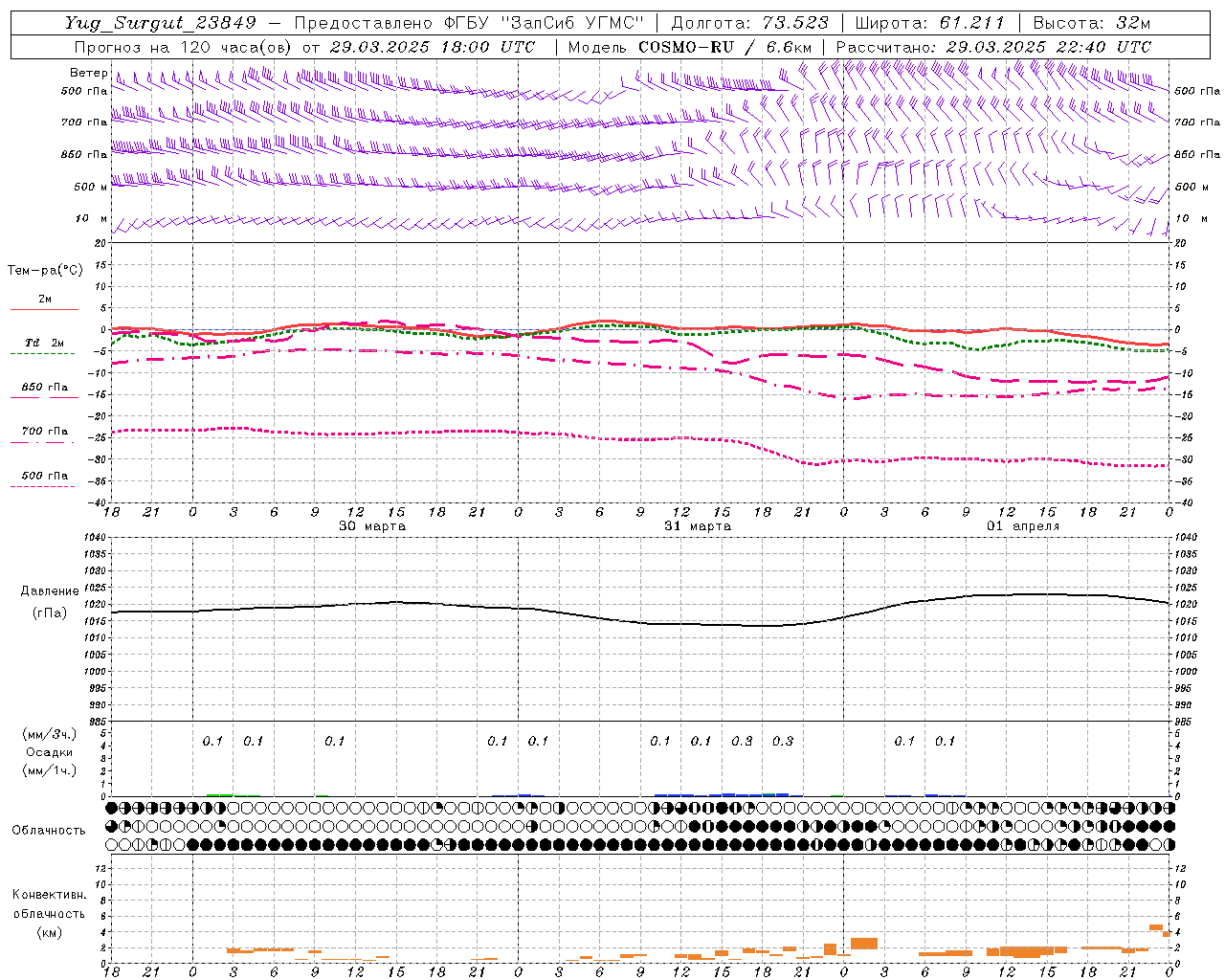The width and height of the screenshot is (1225, 980).
Task: Click the Тем-ра(°C) axis label
Action: coord(45,271)
